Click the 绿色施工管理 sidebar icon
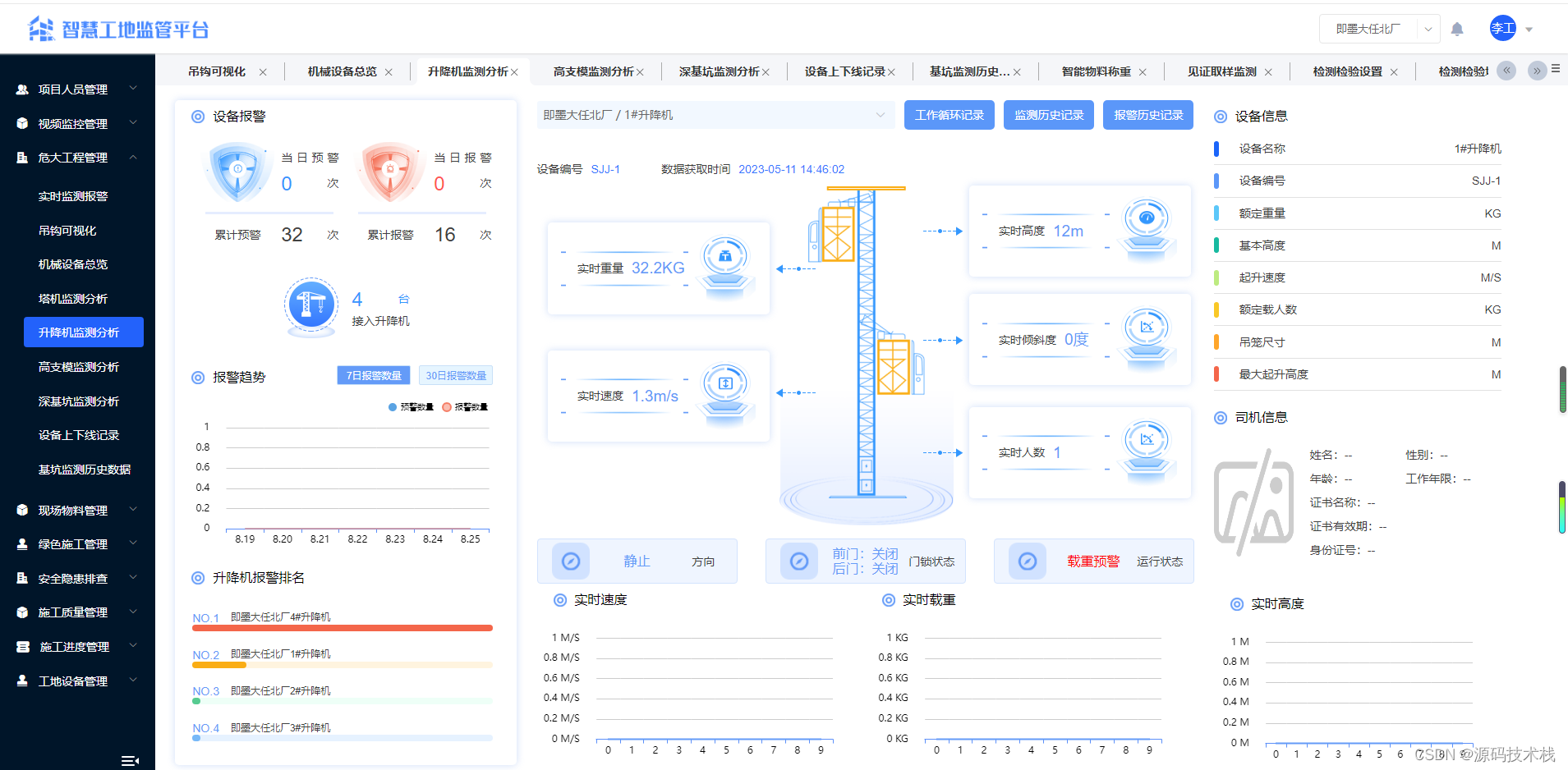1568x770 pixels. pyautogui.click(x=22, y=544)
